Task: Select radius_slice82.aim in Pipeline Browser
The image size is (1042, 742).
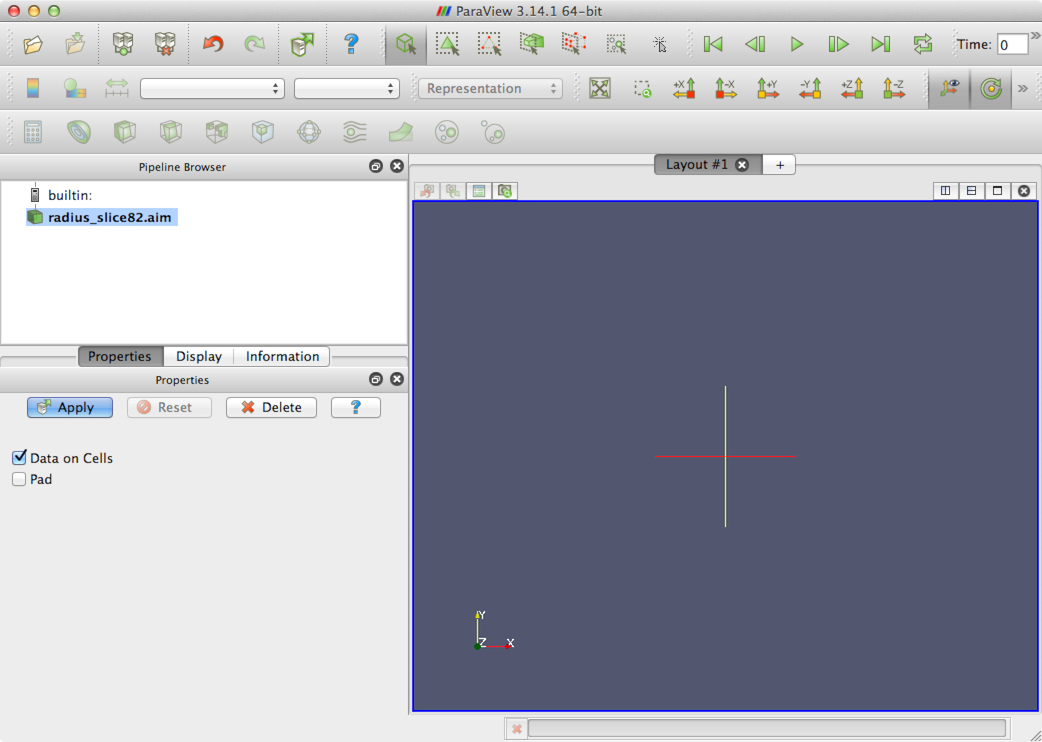Action: (x=110, y=217)
